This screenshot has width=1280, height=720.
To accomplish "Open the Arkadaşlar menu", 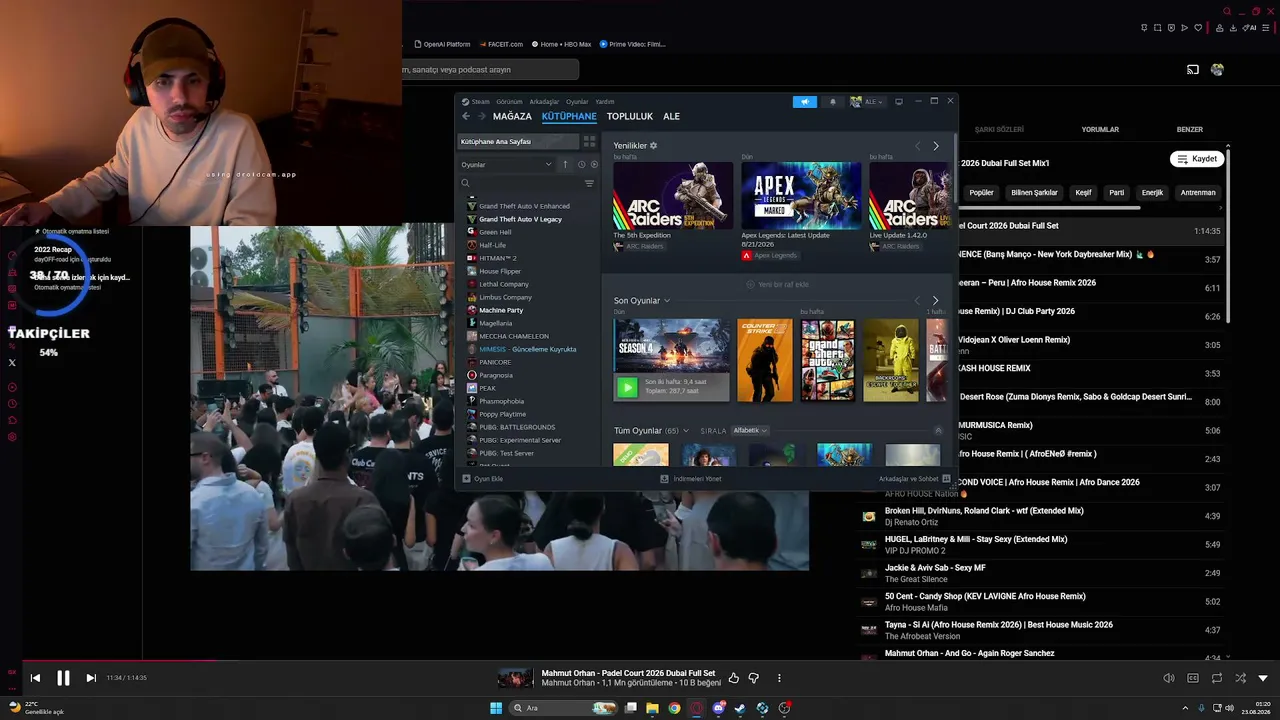I will tap(544, 102).
